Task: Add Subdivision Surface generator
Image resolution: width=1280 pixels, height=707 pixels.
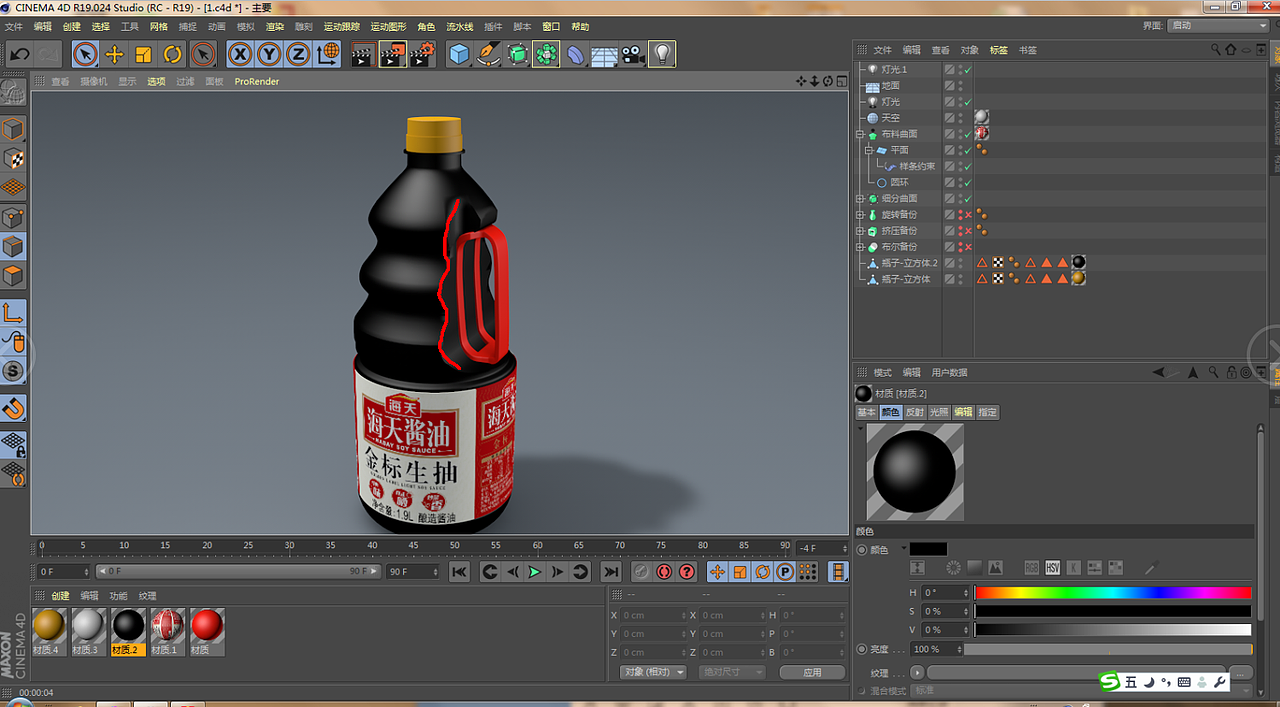Action: [517, 54]
